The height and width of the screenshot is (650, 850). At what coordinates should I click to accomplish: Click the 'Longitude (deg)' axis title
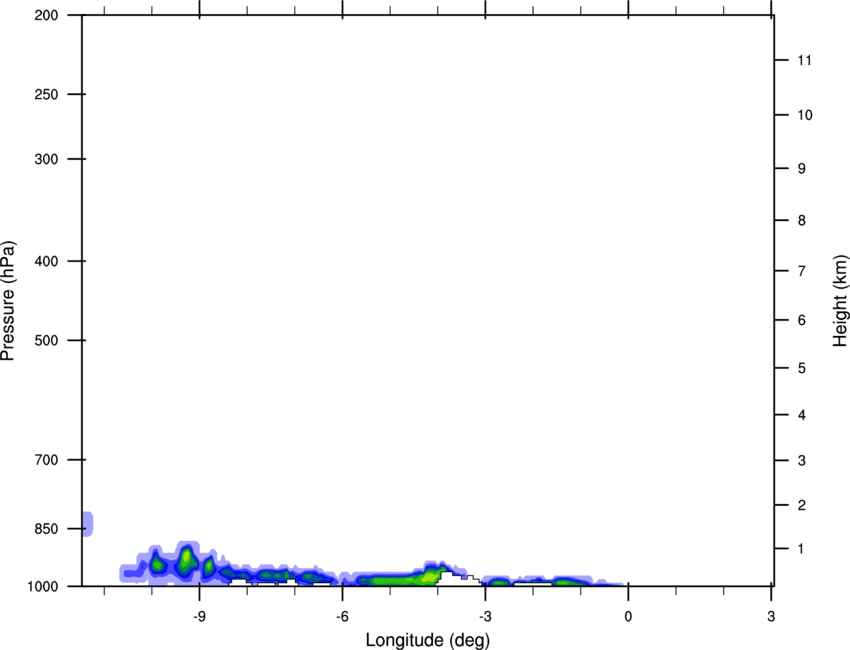click(x=428, y=640)
